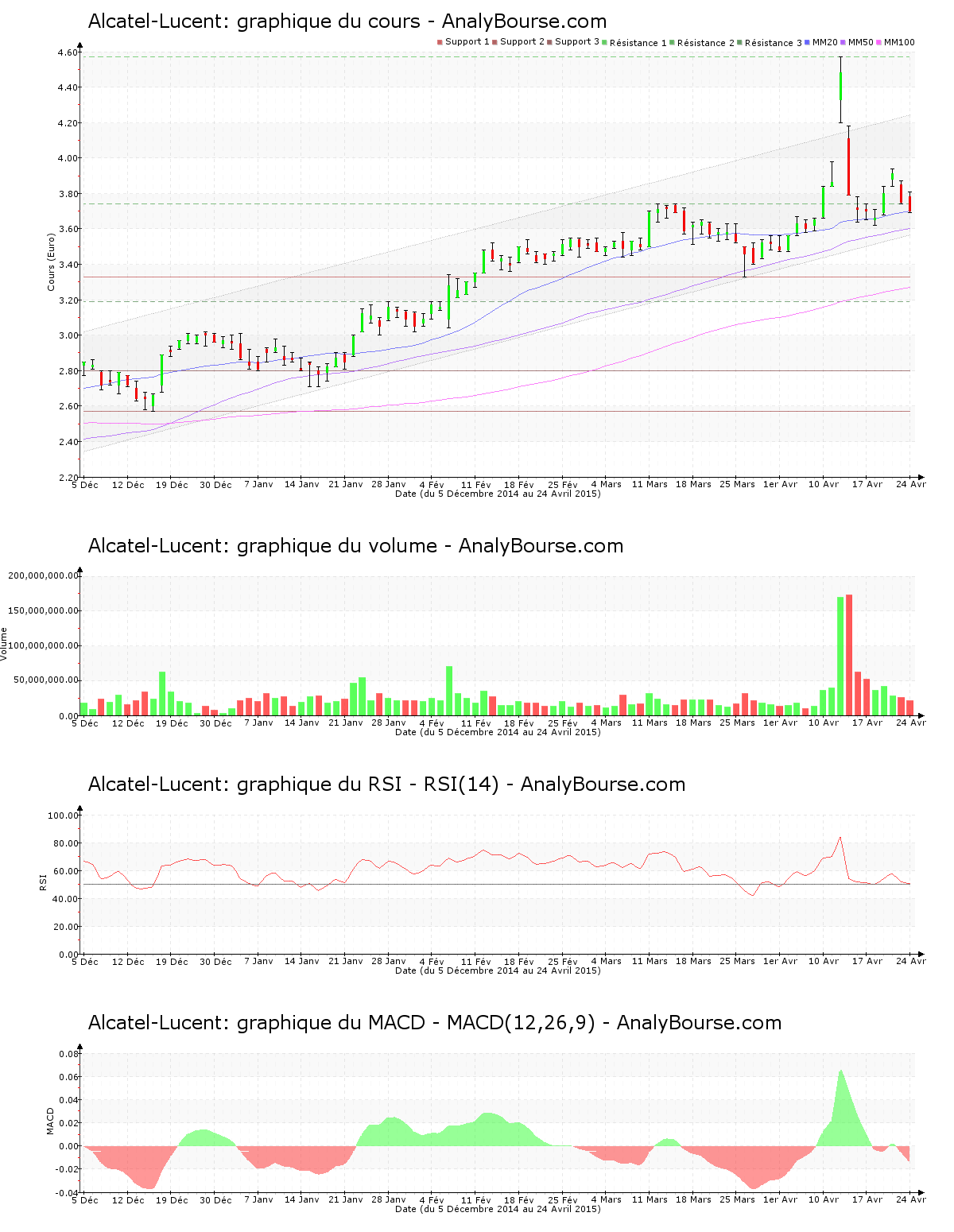Image resolution: width=954 pixels, height=1232 pixels.
Task: Click the 4.60 tick on price chart
Action: coord(68,52)
